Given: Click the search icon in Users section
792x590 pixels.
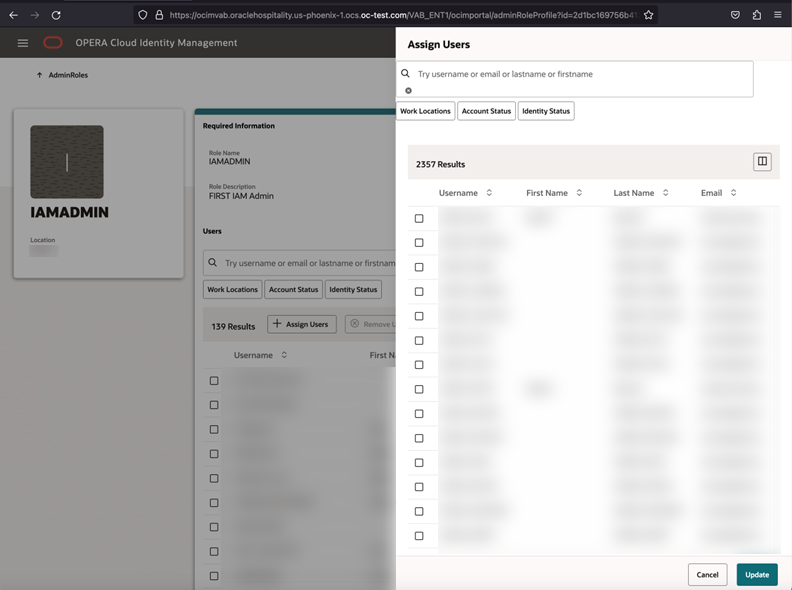Looking at the screenshot, I should [x=213, y=263].
